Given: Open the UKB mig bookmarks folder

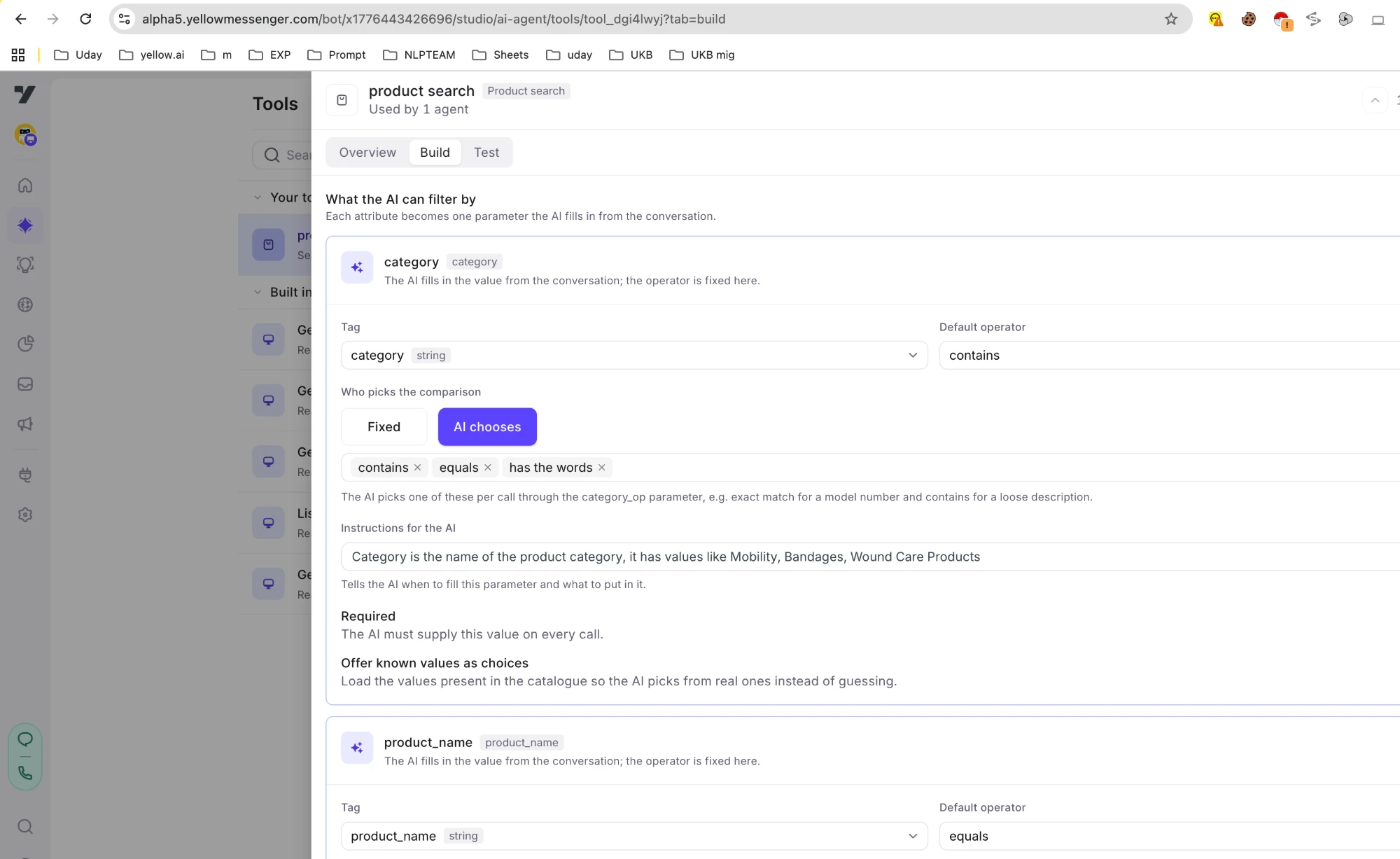Looking at the screenshot, I should click(702, 55).
